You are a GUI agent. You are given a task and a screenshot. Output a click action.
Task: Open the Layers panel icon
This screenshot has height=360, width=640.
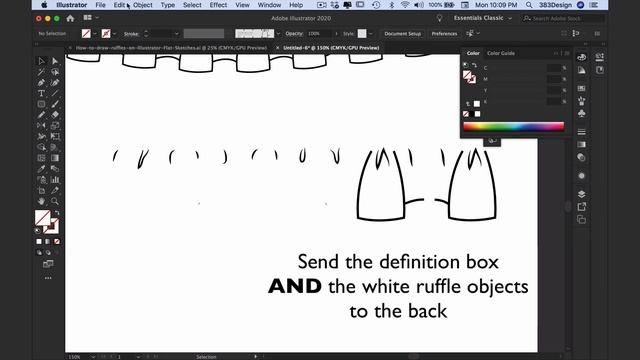pos(582,194)
